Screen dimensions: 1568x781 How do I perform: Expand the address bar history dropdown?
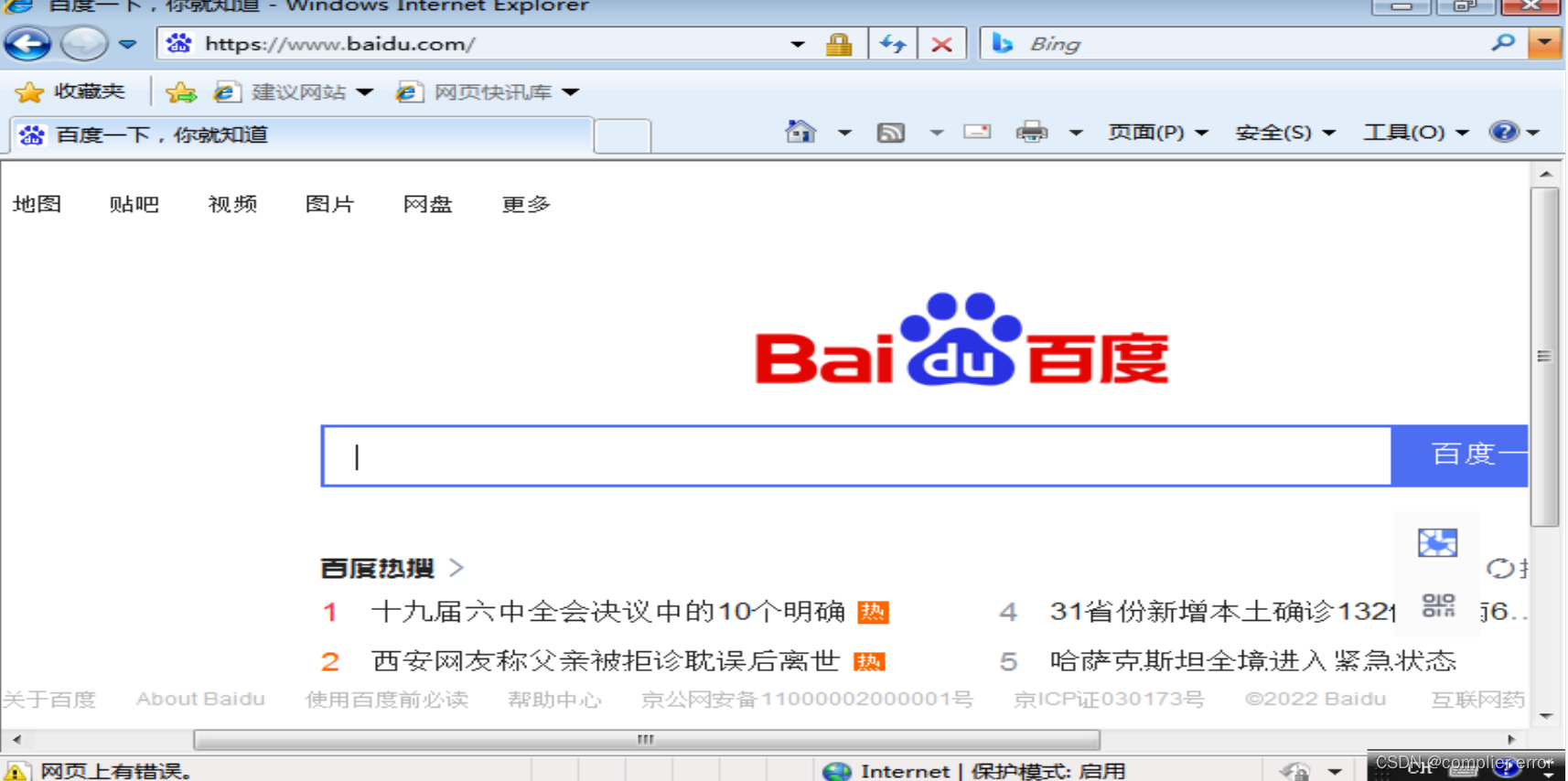(x=798, y=44)
